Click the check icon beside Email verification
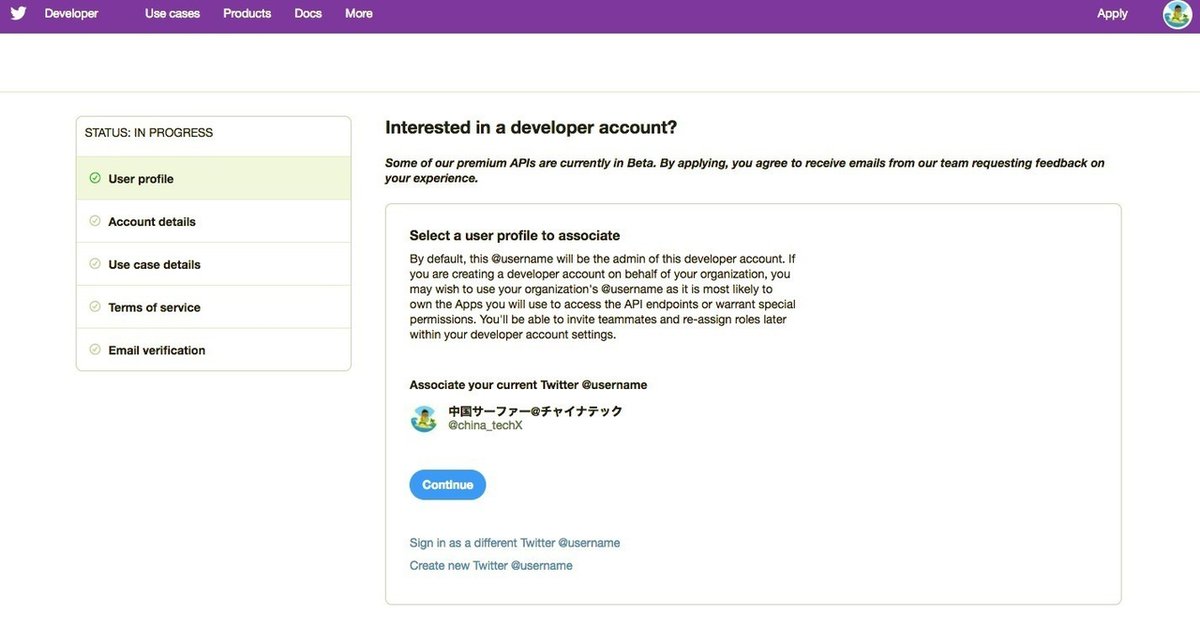The width and height of the screenshot is (1200, 641). tap(95, 350)
